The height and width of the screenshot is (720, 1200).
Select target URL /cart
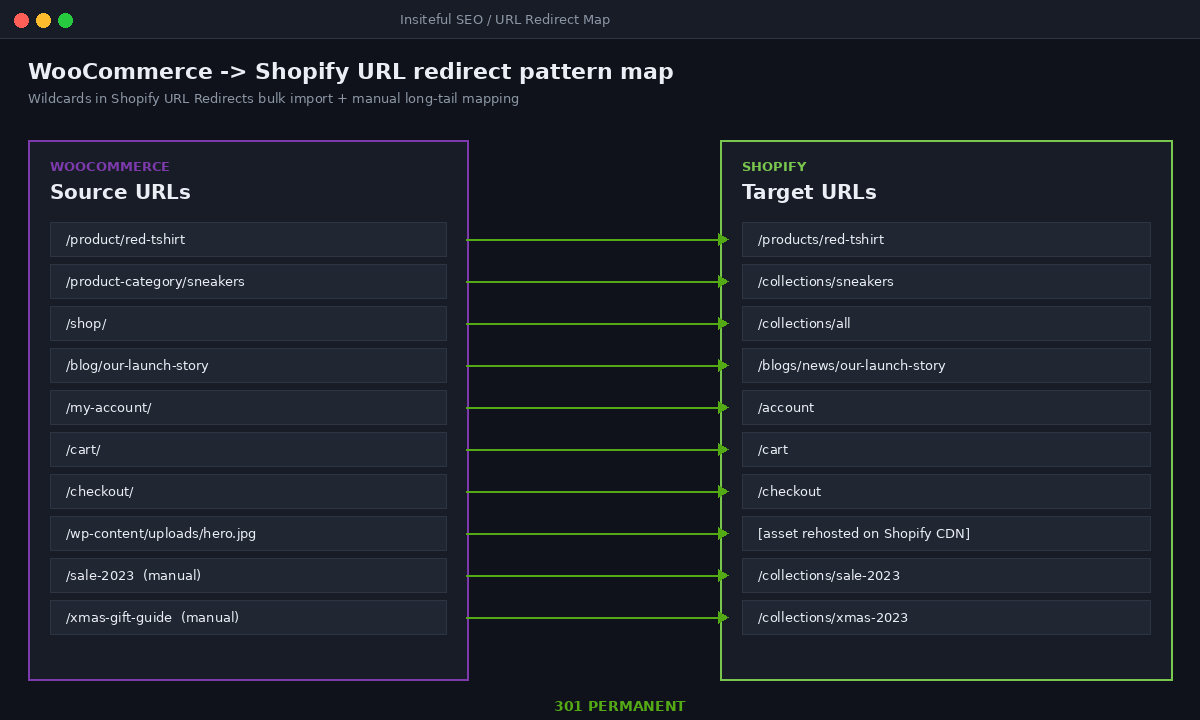click(x=946, y=450)
